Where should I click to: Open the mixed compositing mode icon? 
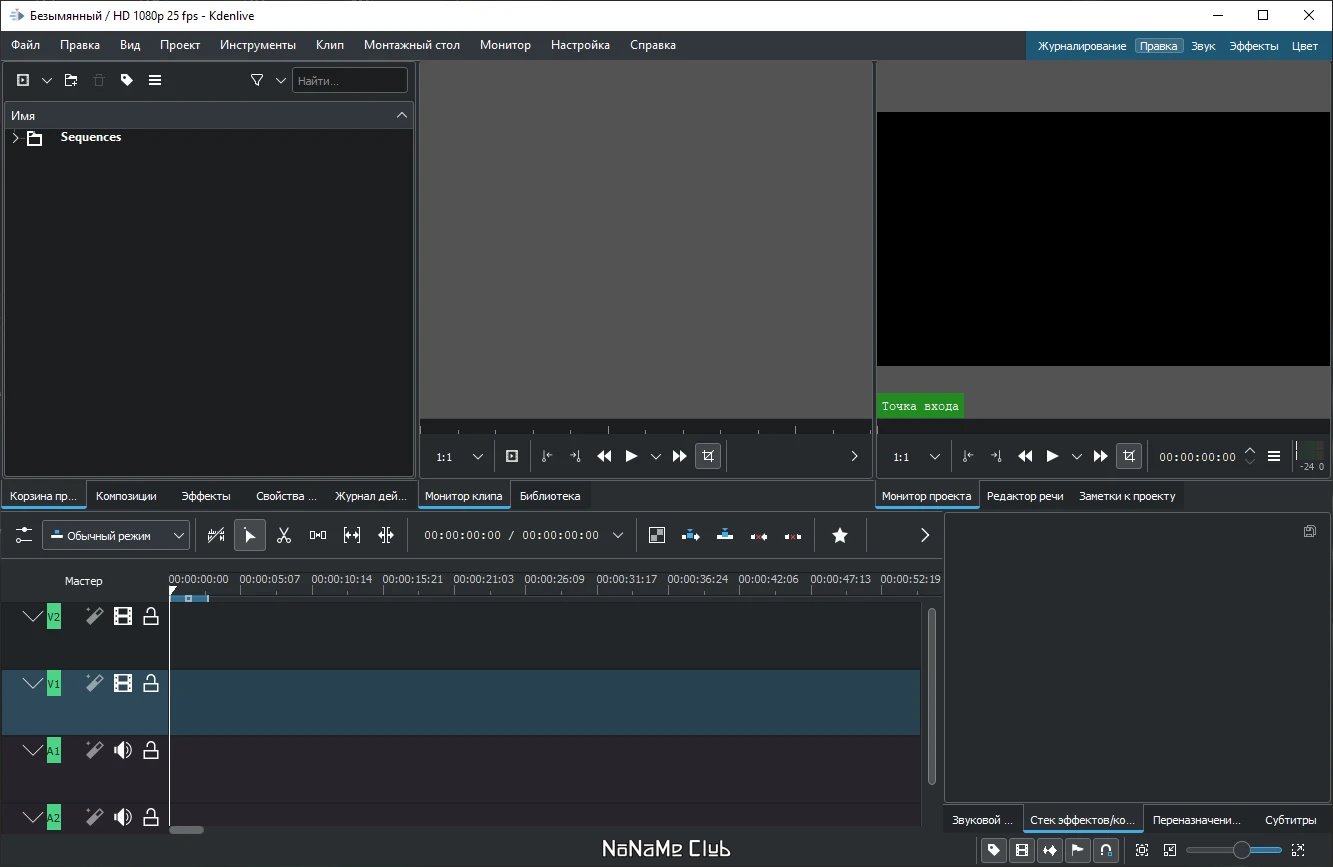657,536
